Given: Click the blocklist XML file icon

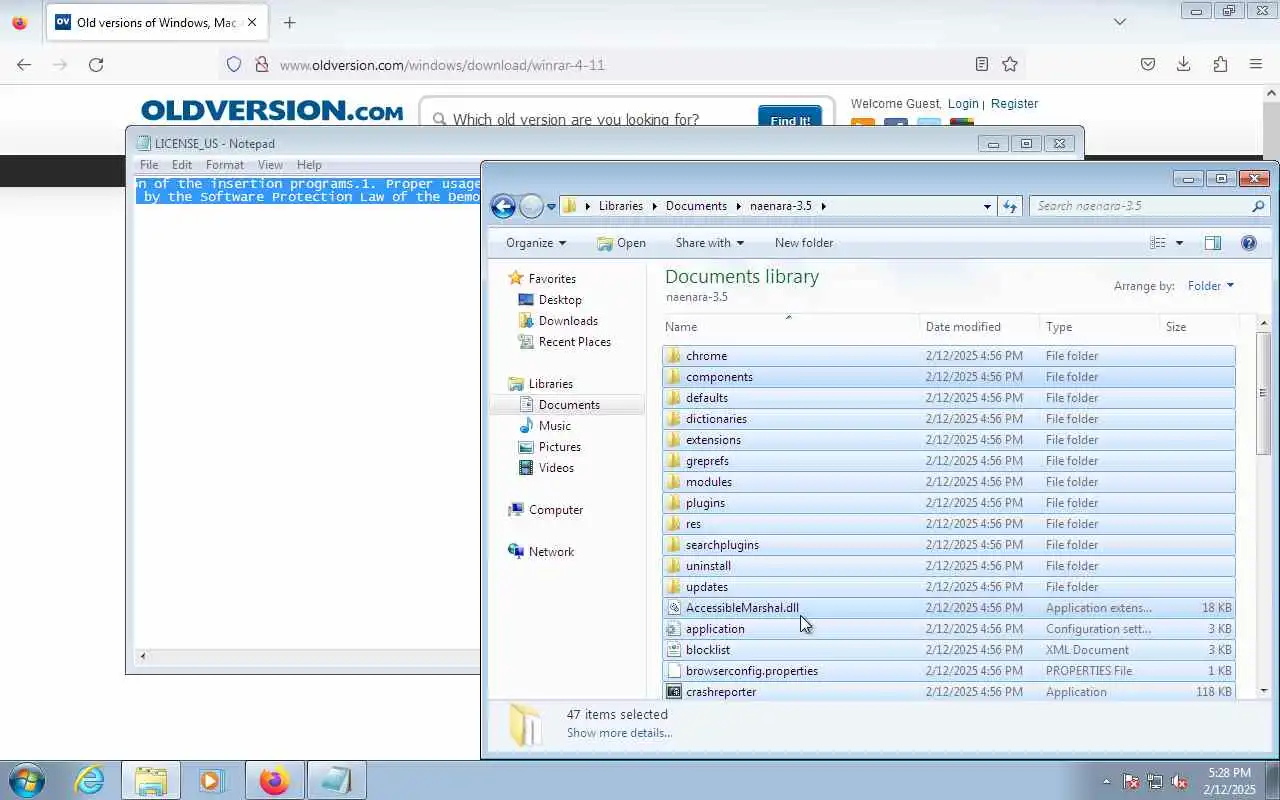Looking at the screenshot, I should [x=674, y=650].
